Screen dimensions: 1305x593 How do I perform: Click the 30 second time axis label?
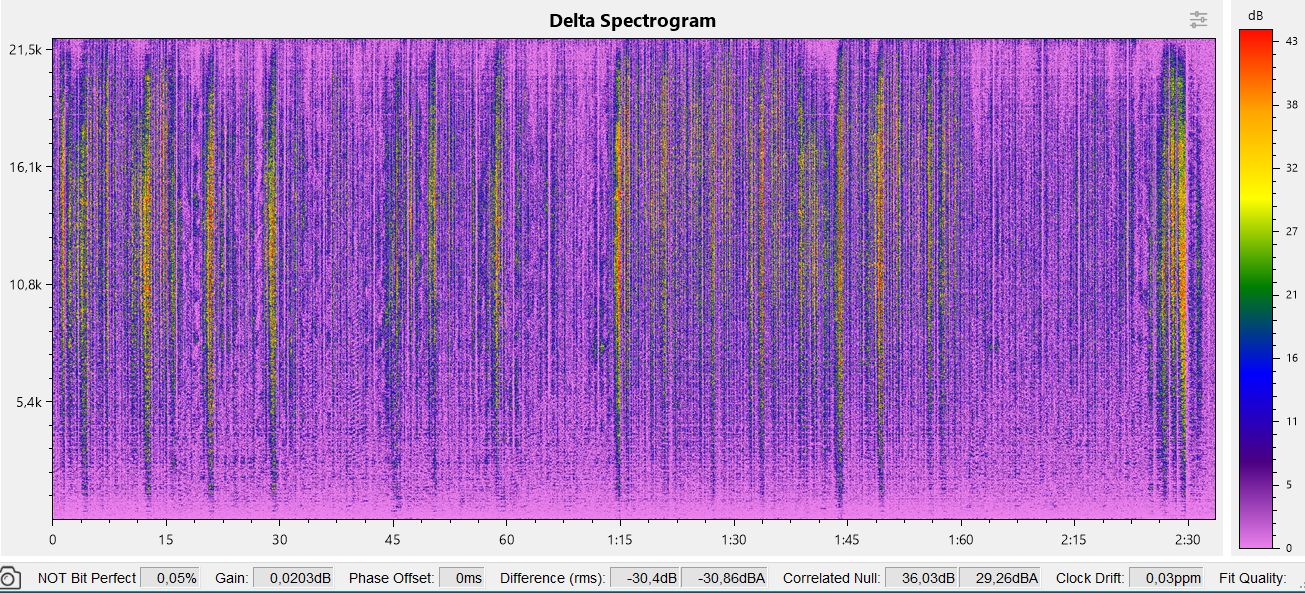[x=279, y=539]
